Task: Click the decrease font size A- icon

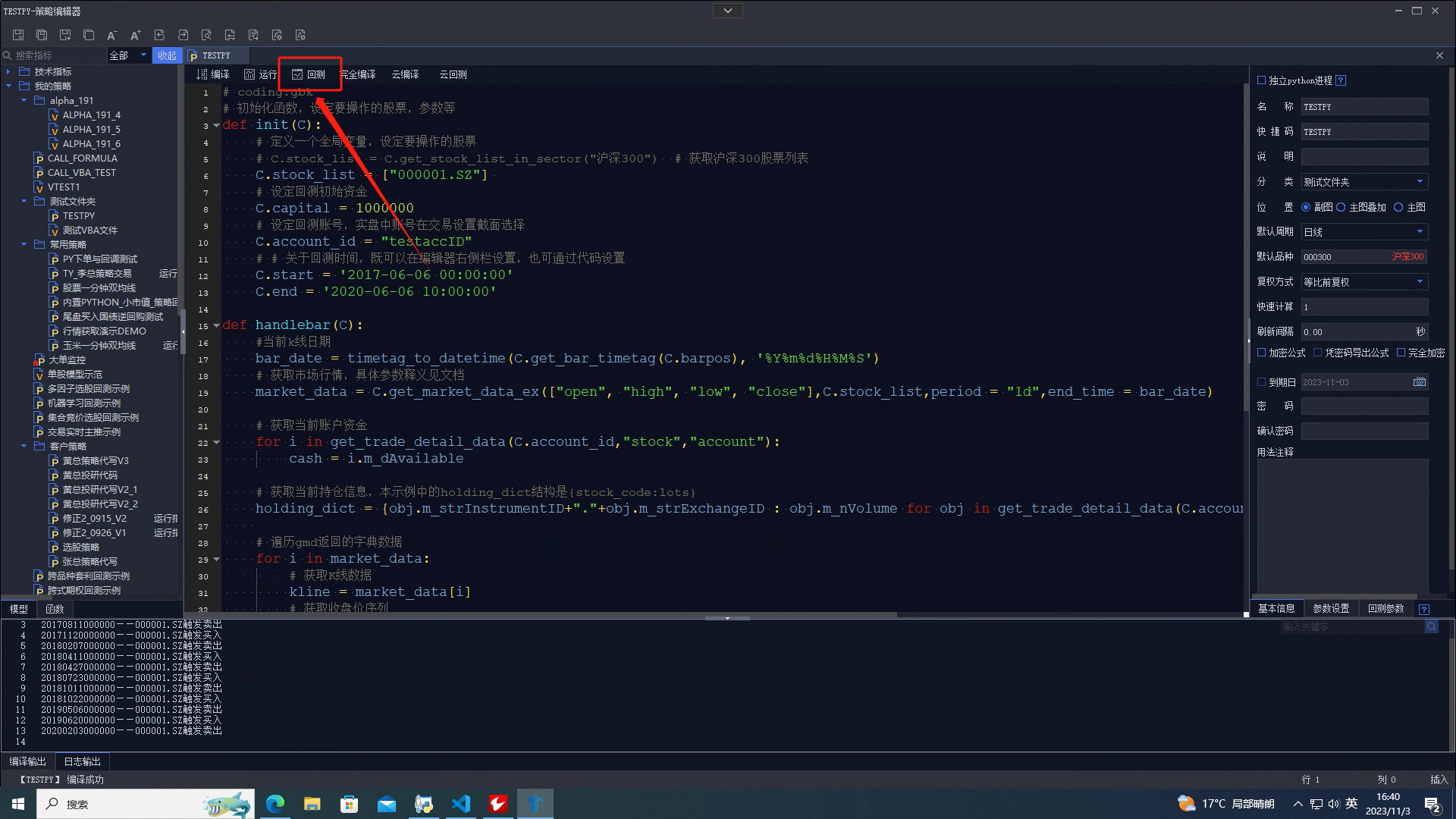Action: (x=111, y=35)
